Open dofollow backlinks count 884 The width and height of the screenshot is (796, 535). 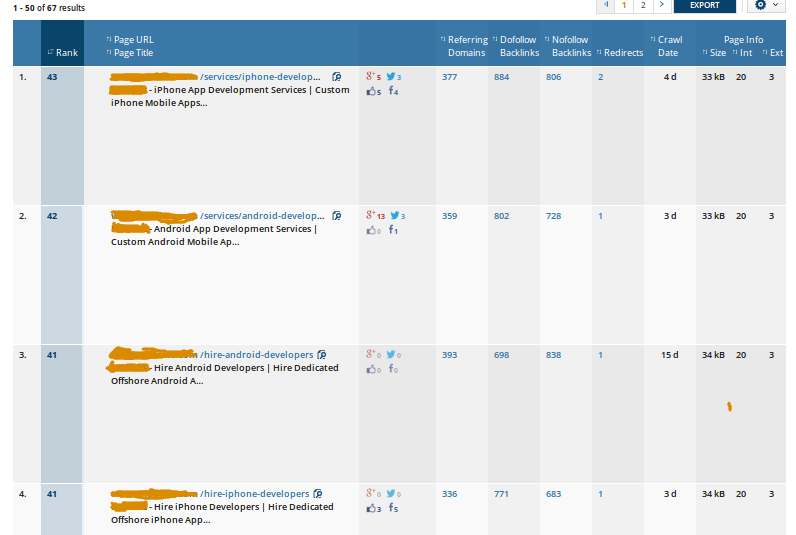502,77
